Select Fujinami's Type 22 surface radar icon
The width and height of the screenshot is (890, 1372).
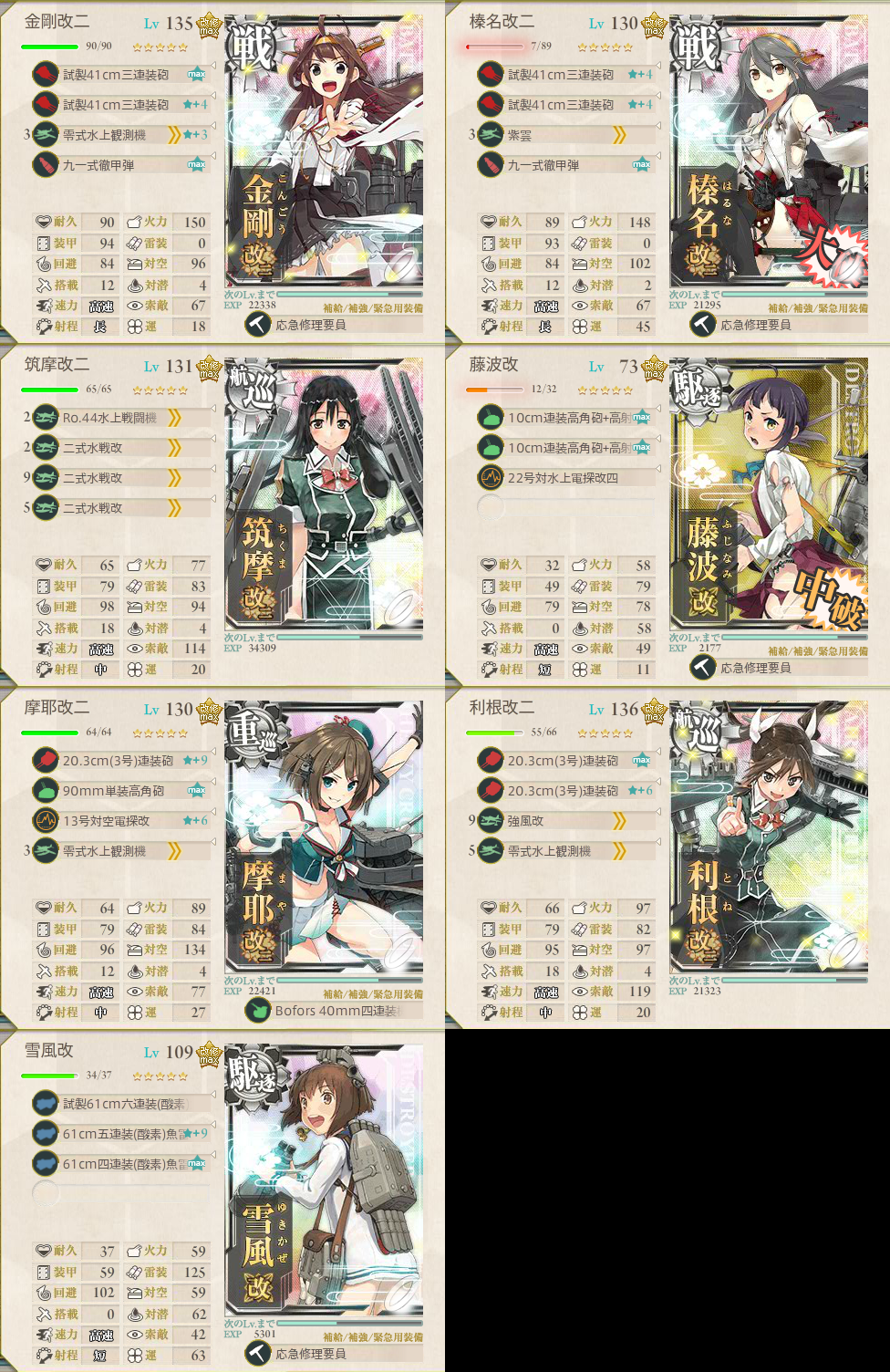[491, 477]
